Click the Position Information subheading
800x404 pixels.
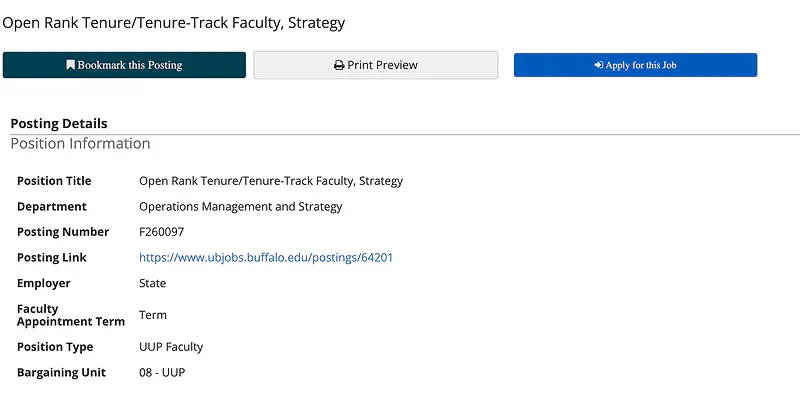81,143
